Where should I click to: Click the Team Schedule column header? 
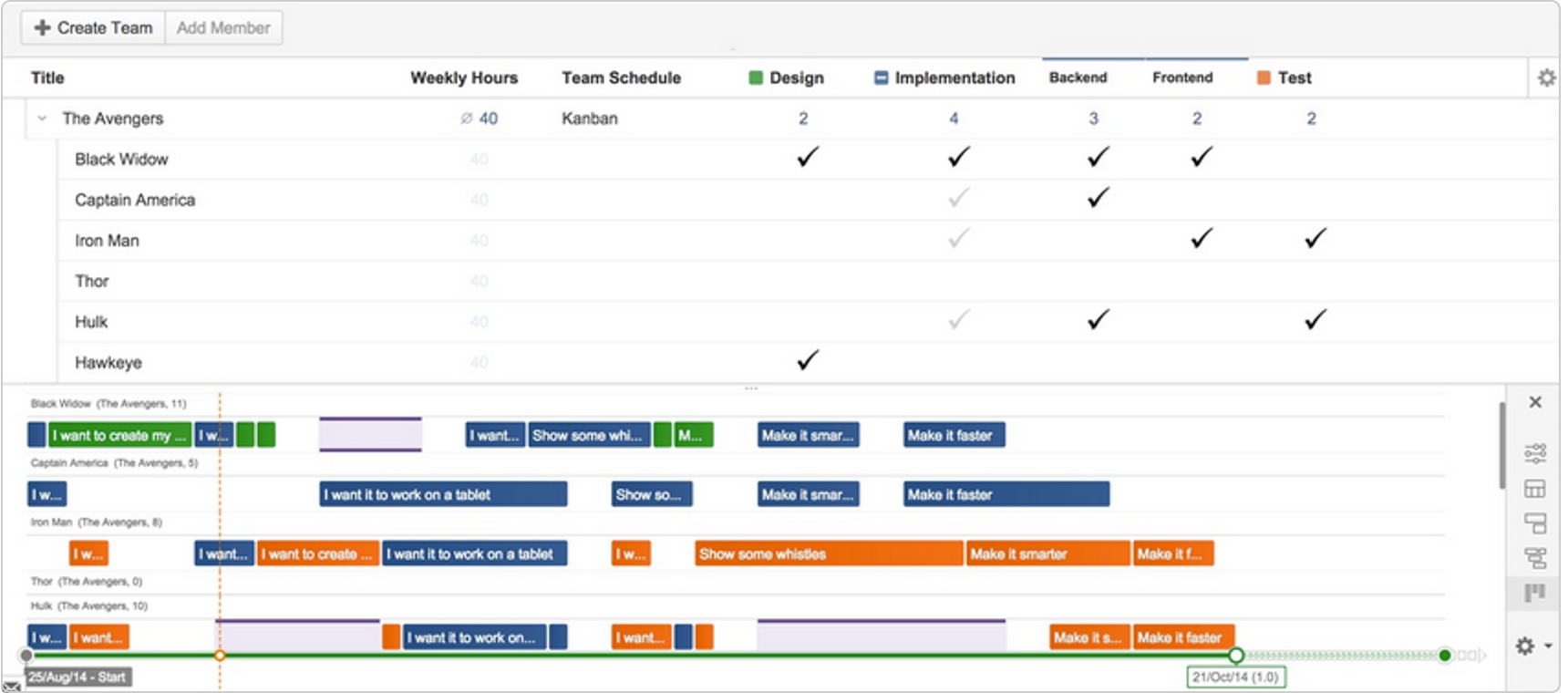(x=621, y=78)
